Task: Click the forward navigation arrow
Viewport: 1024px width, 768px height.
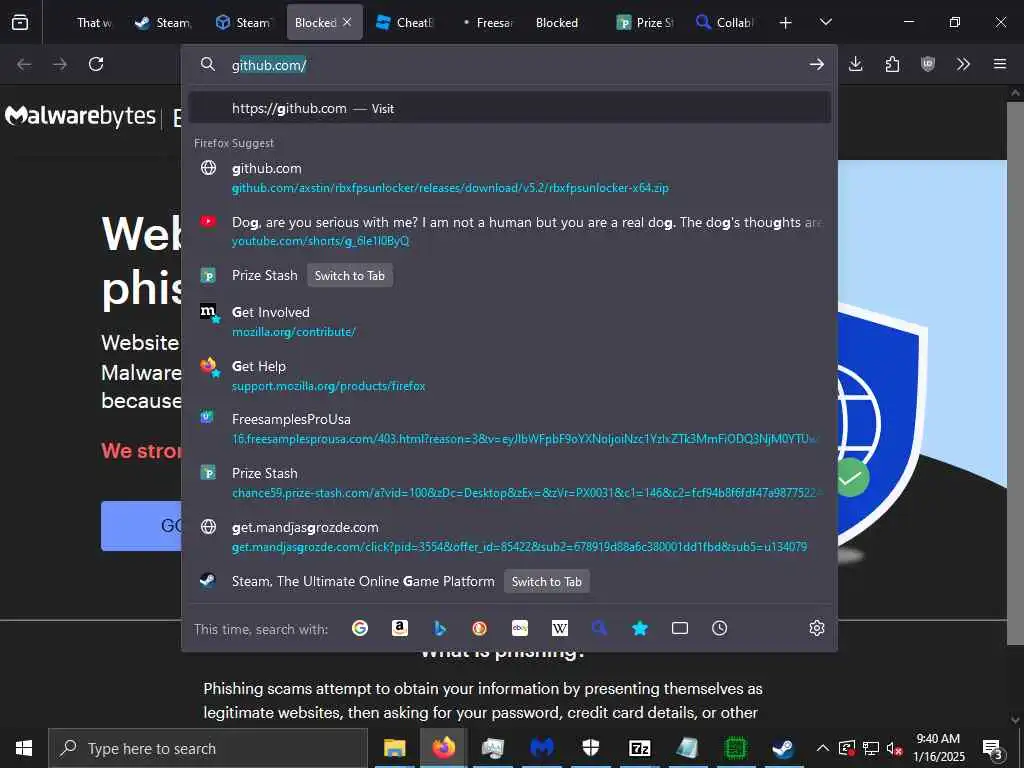Action: [x=60, y=64]
